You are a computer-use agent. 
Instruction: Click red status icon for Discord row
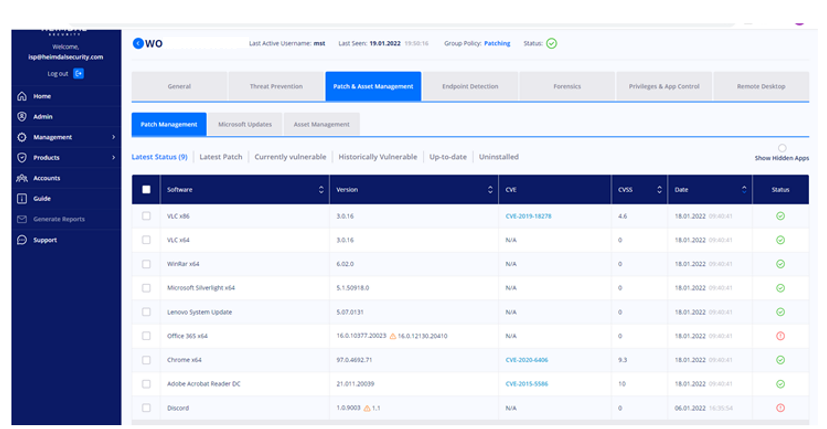781,408
